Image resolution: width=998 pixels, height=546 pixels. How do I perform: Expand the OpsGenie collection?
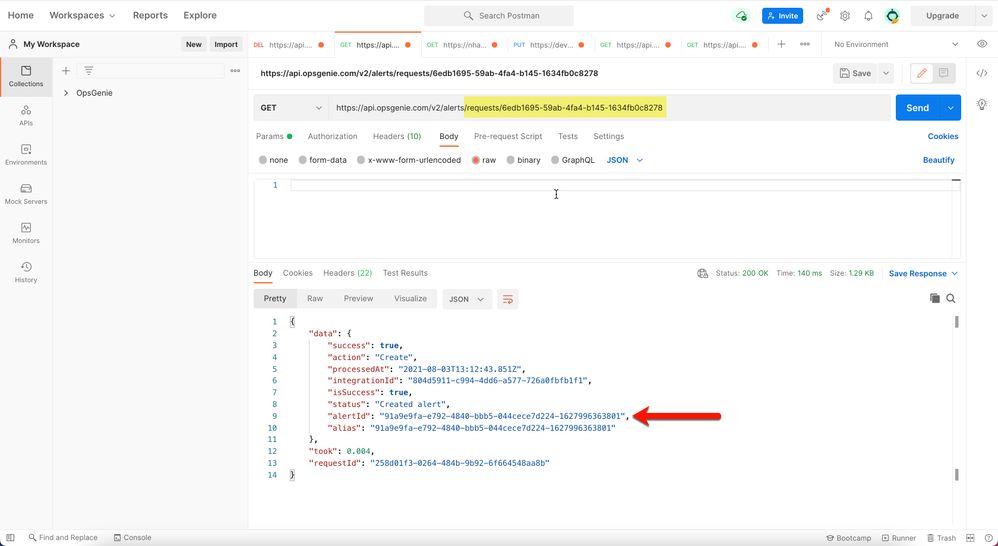[66, 93]
